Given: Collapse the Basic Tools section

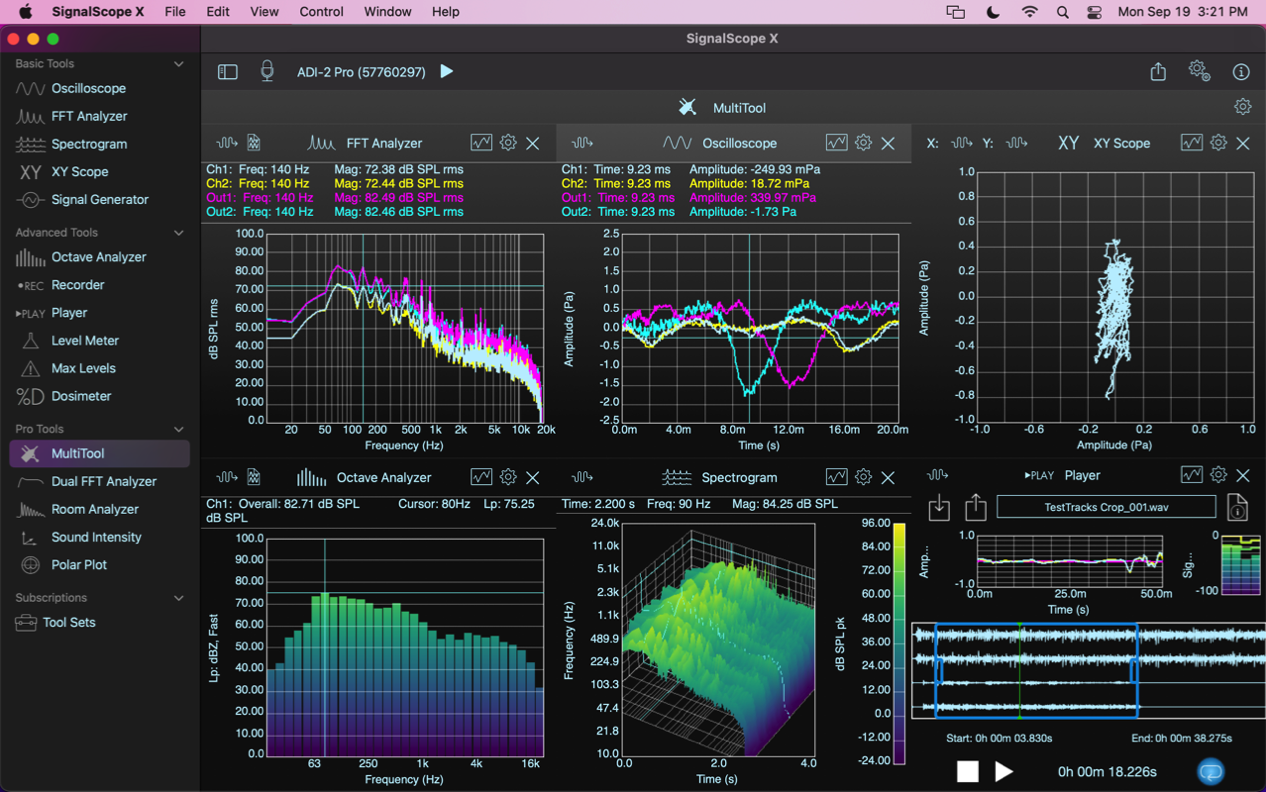Looking at the screenshot, I should point(179,63).
